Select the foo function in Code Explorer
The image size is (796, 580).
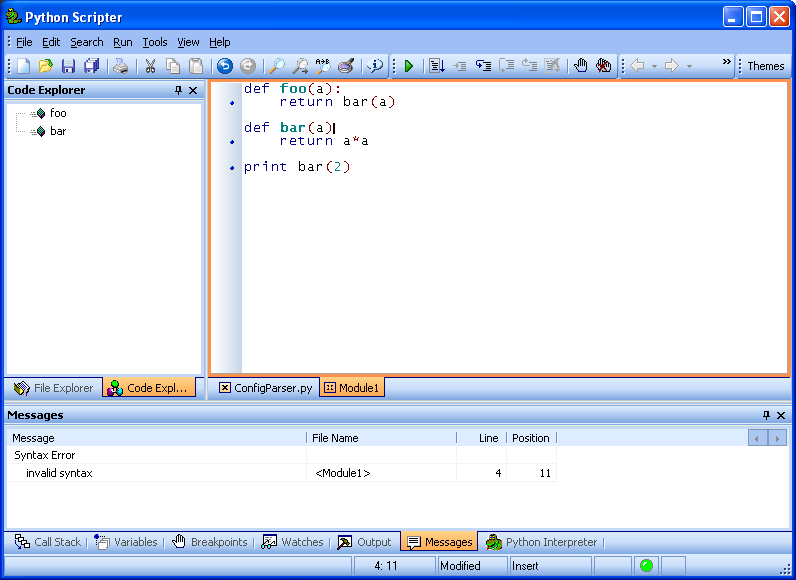58,113
